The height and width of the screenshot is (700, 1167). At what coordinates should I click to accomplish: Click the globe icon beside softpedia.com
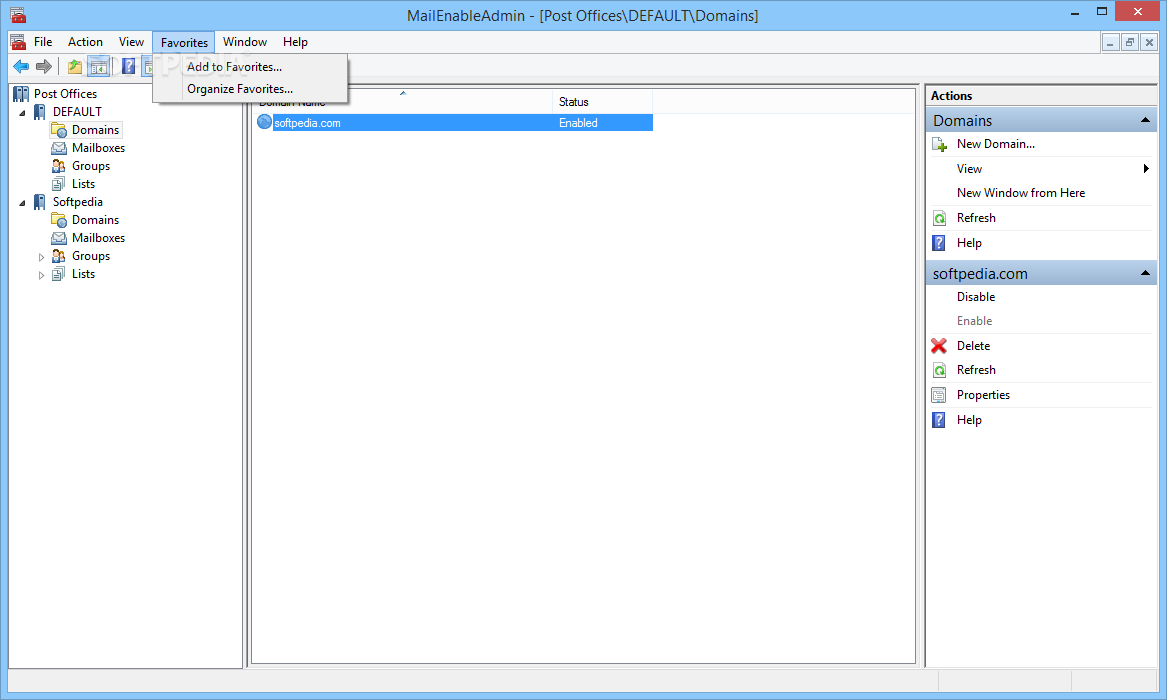264,122
